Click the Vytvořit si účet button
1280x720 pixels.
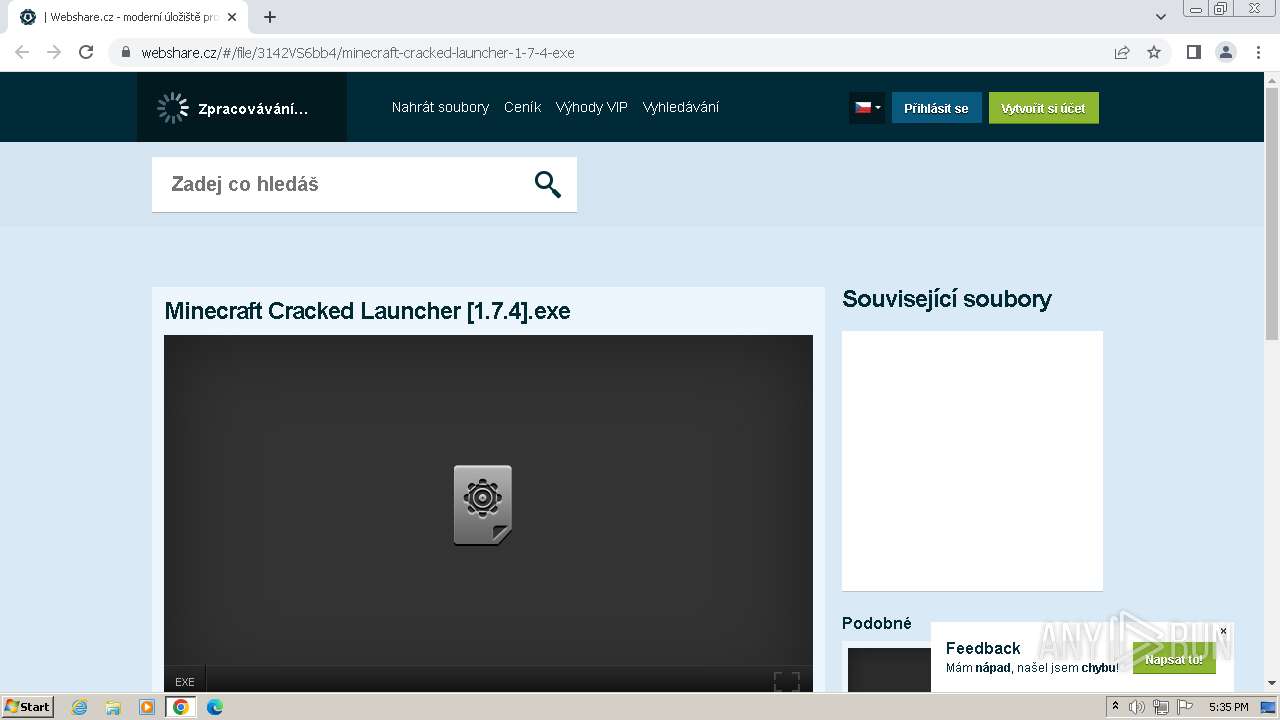tap(1043, 108)
